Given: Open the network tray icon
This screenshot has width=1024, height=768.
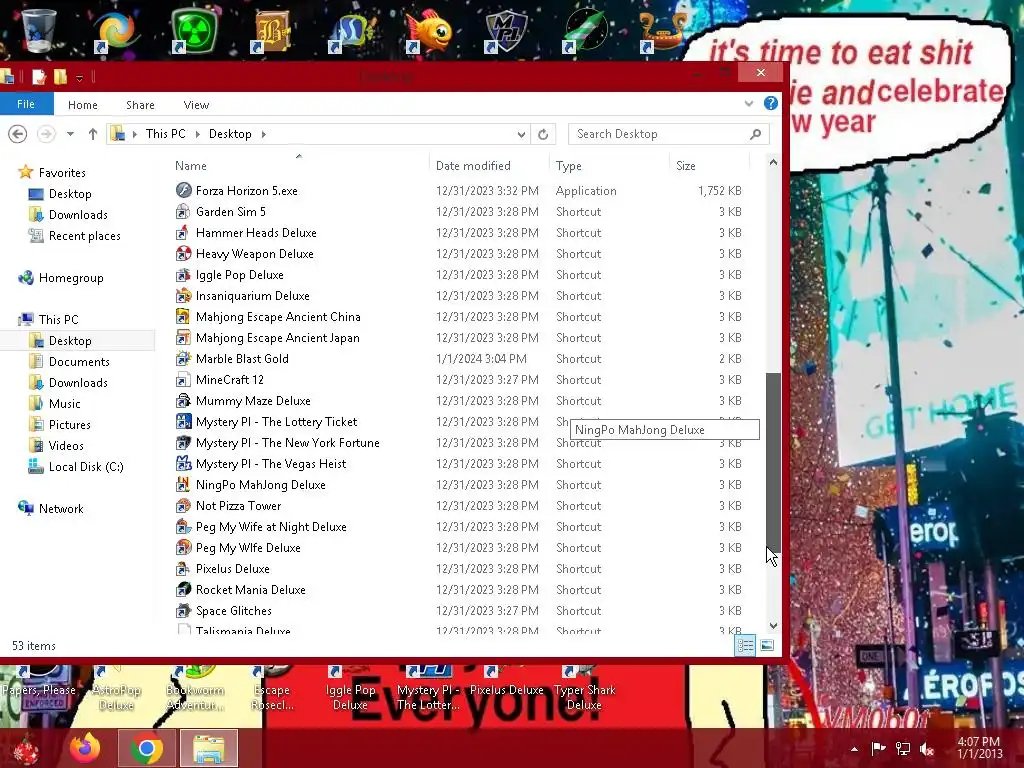Looking at the screenshot, I should coord(903,749).
